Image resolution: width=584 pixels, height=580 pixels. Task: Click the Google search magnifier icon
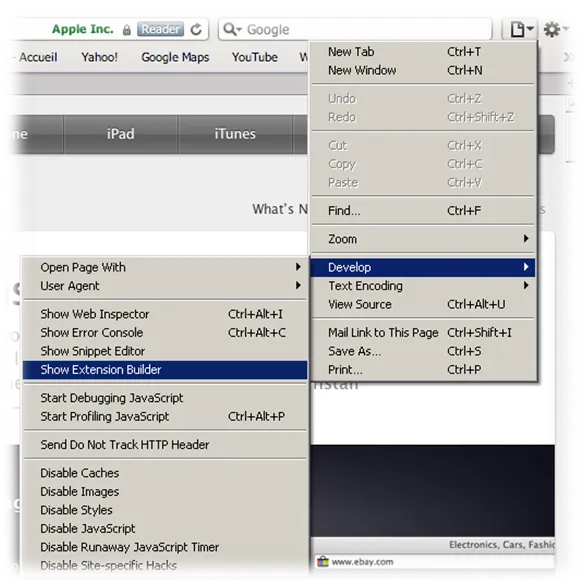(x=233, y=29)
